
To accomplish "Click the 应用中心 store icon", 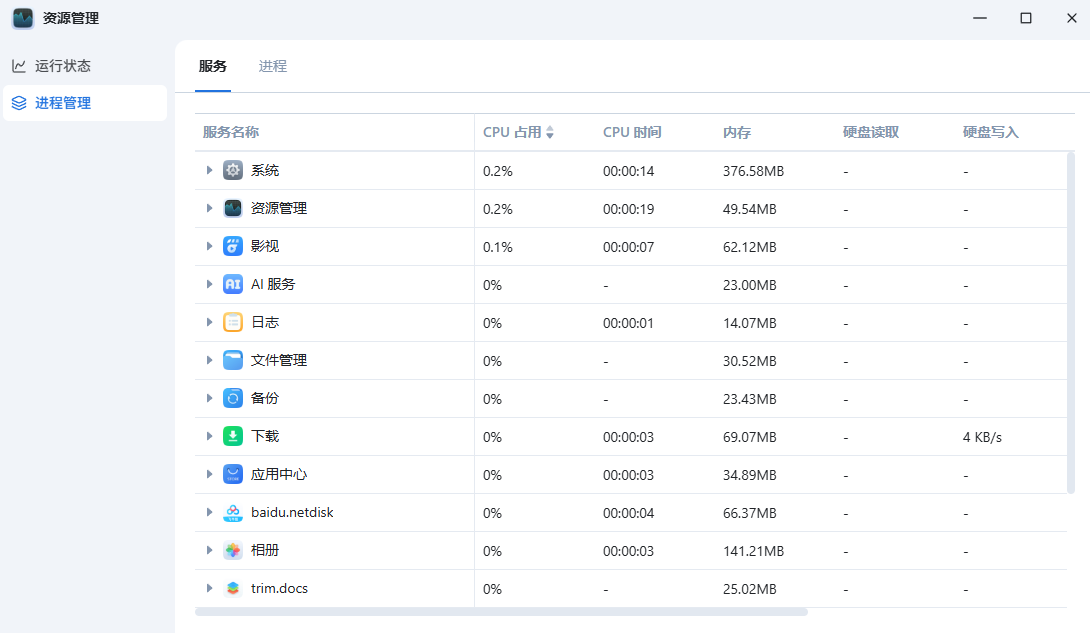I will (233, 475).
